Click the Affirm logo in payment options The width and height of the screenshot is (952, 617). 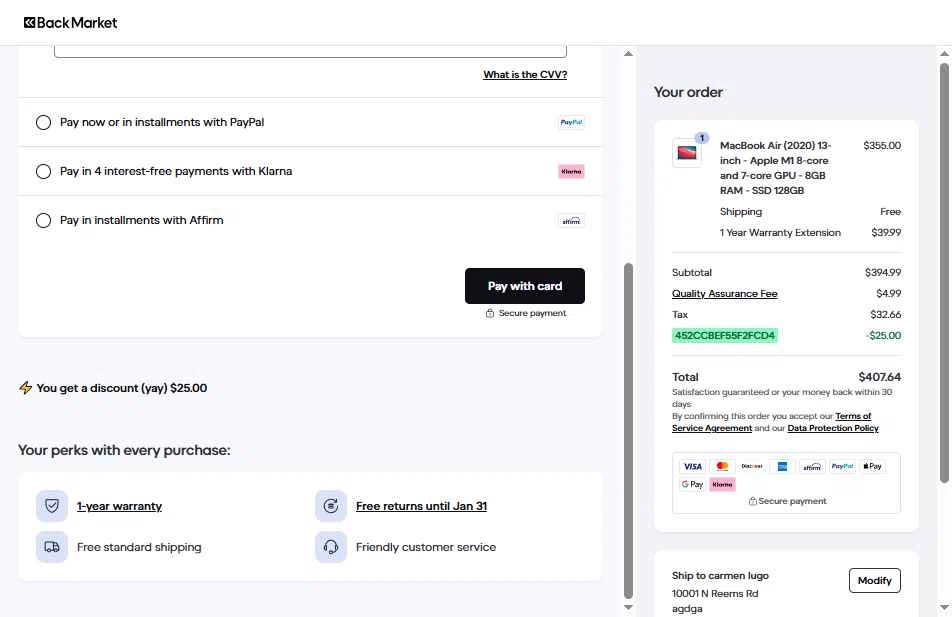point(571,220)
